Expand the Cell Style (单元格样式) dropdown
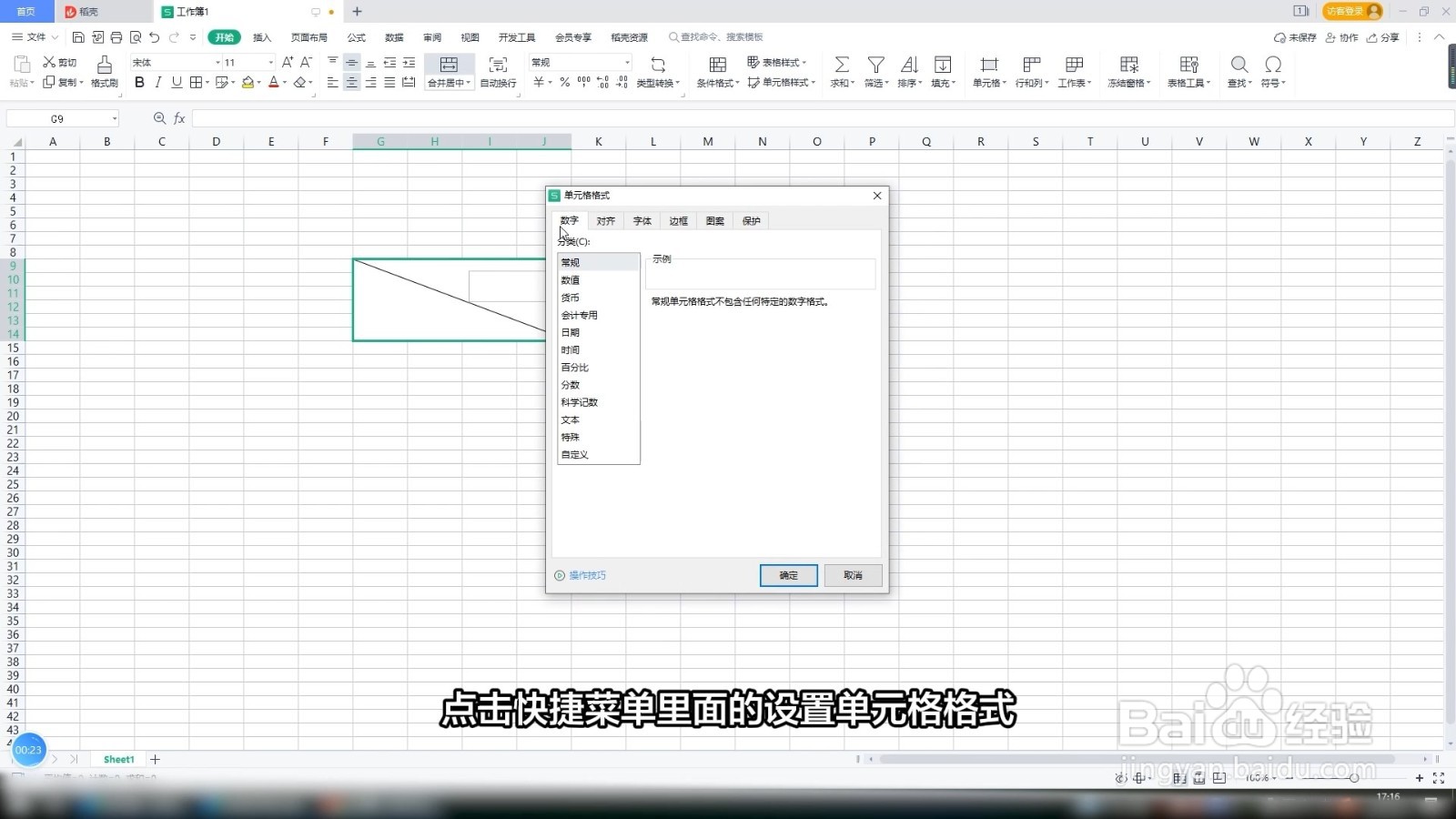1456x819 pixels. (x=814, y=83)
